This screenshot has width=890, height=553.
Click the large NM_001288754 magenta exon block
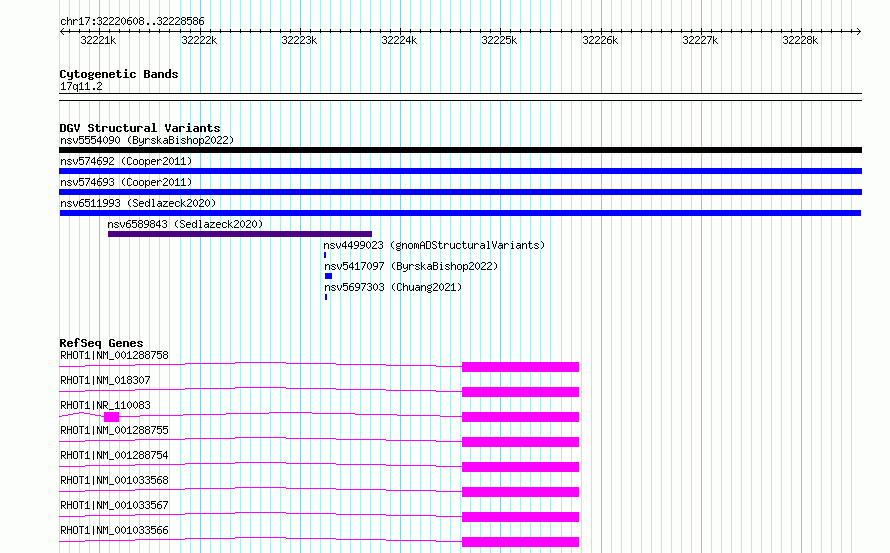click(x=520, y=467)
